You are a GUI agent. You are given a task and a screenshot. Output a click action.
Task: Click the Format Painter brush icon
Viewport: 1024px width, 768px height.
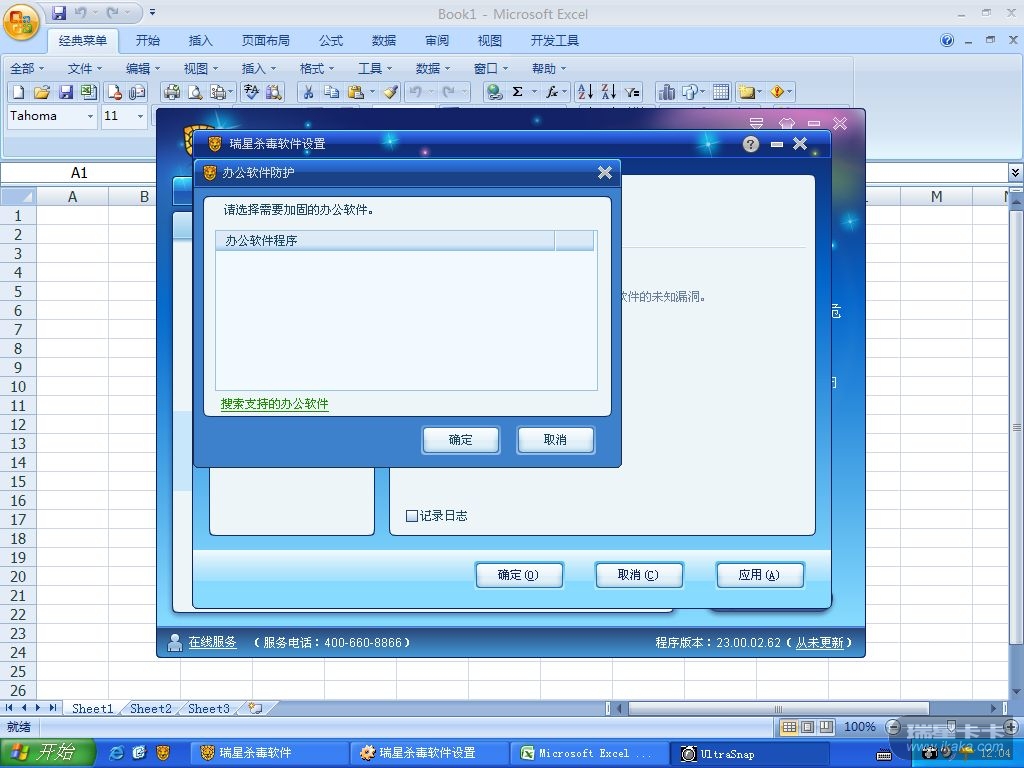[x=391, y=92]
